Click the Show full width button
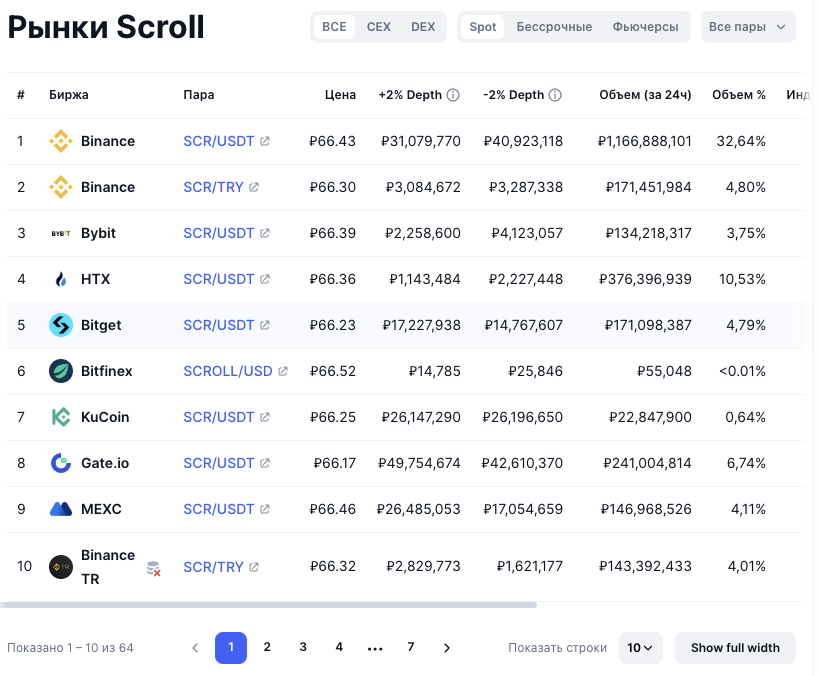The height and width of the screenshot is (676, 820). point(735,648)
